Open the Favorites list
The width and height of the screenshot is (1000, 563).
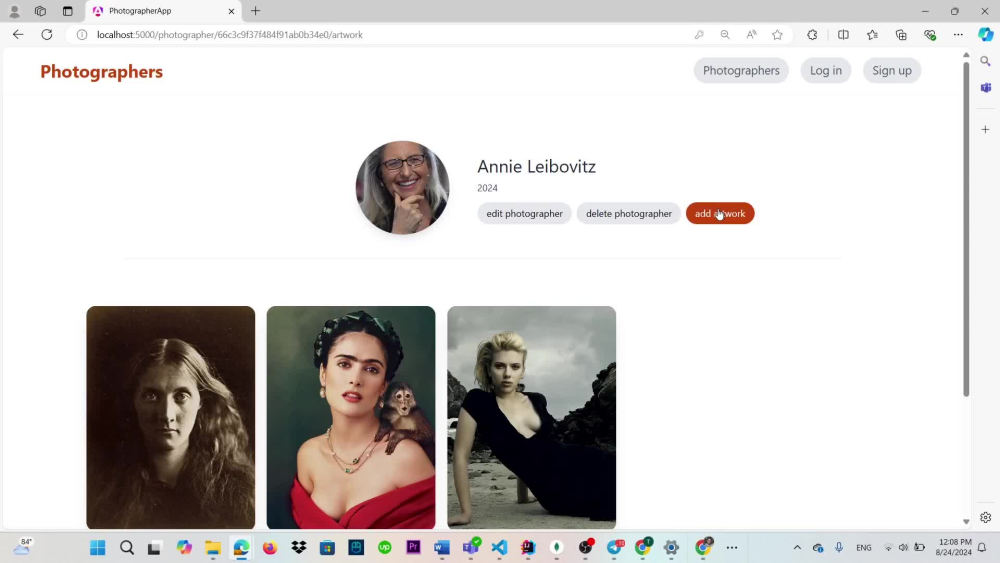tap(872, 34)
